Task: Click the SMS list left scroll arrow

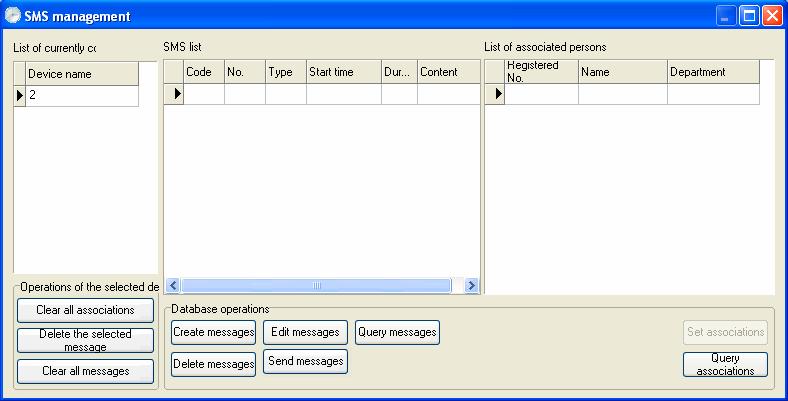Action: 172,285
